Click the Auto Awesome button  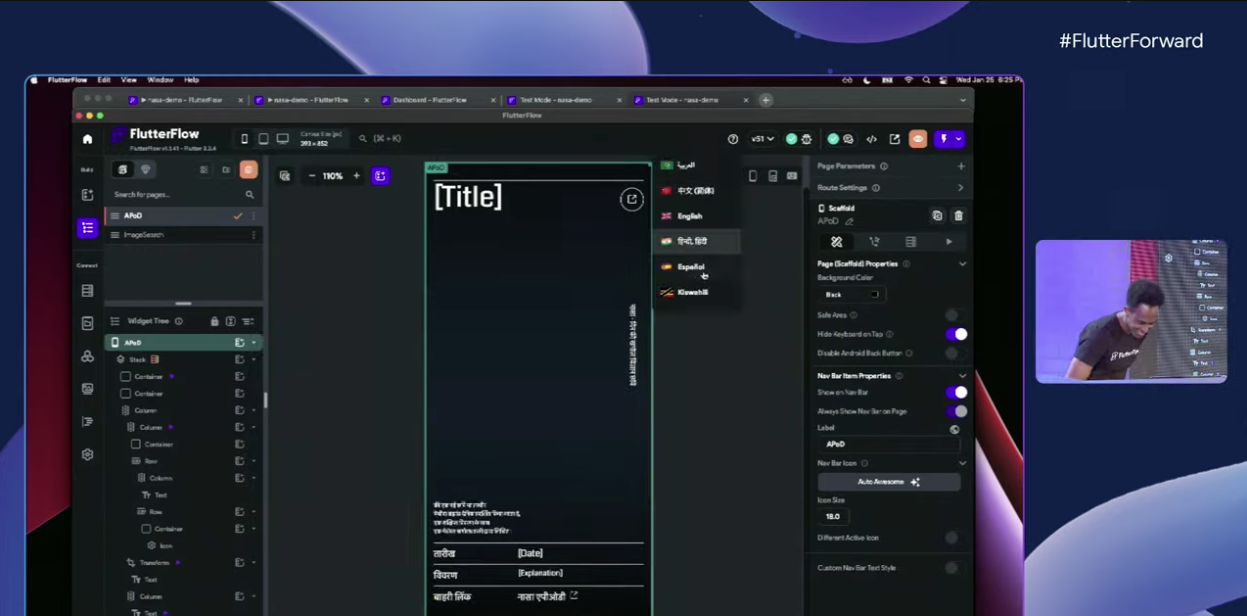889,482
